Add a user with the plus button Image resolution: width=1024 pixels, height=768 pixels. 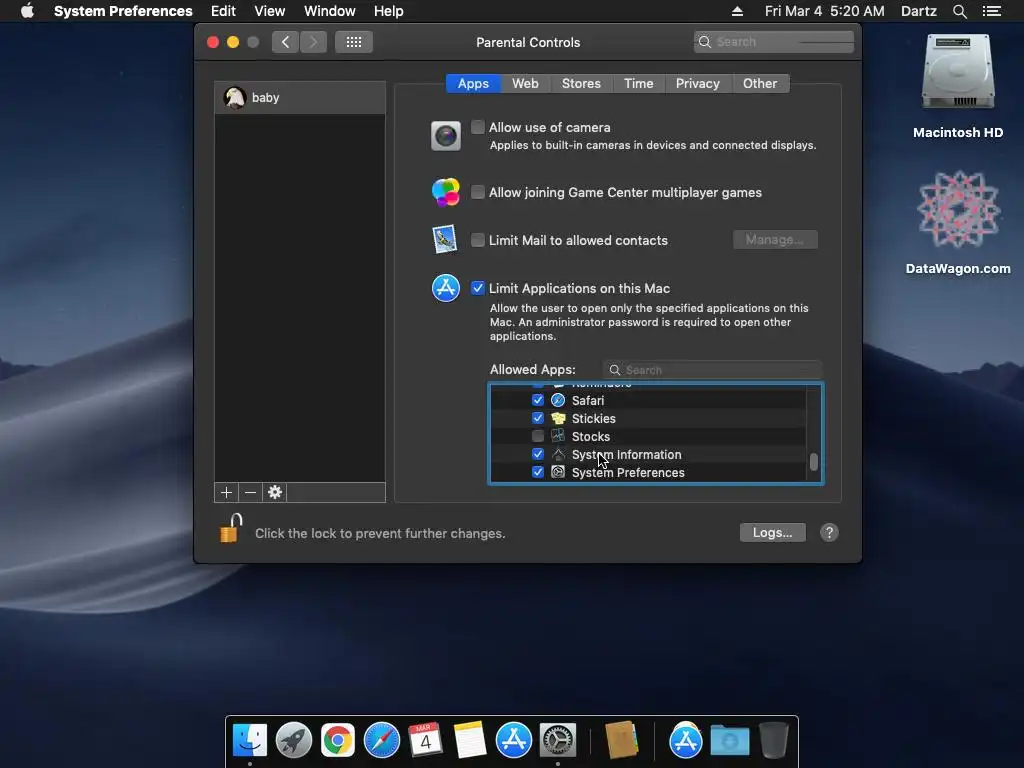click(x=226, y=492)
